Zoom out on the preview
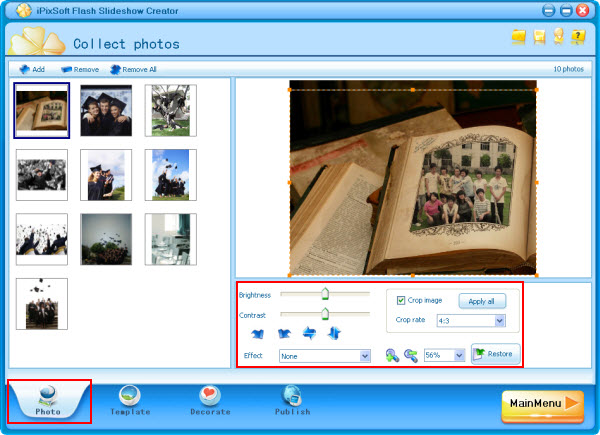The image size is (600, 435). (x=411, y=355)
